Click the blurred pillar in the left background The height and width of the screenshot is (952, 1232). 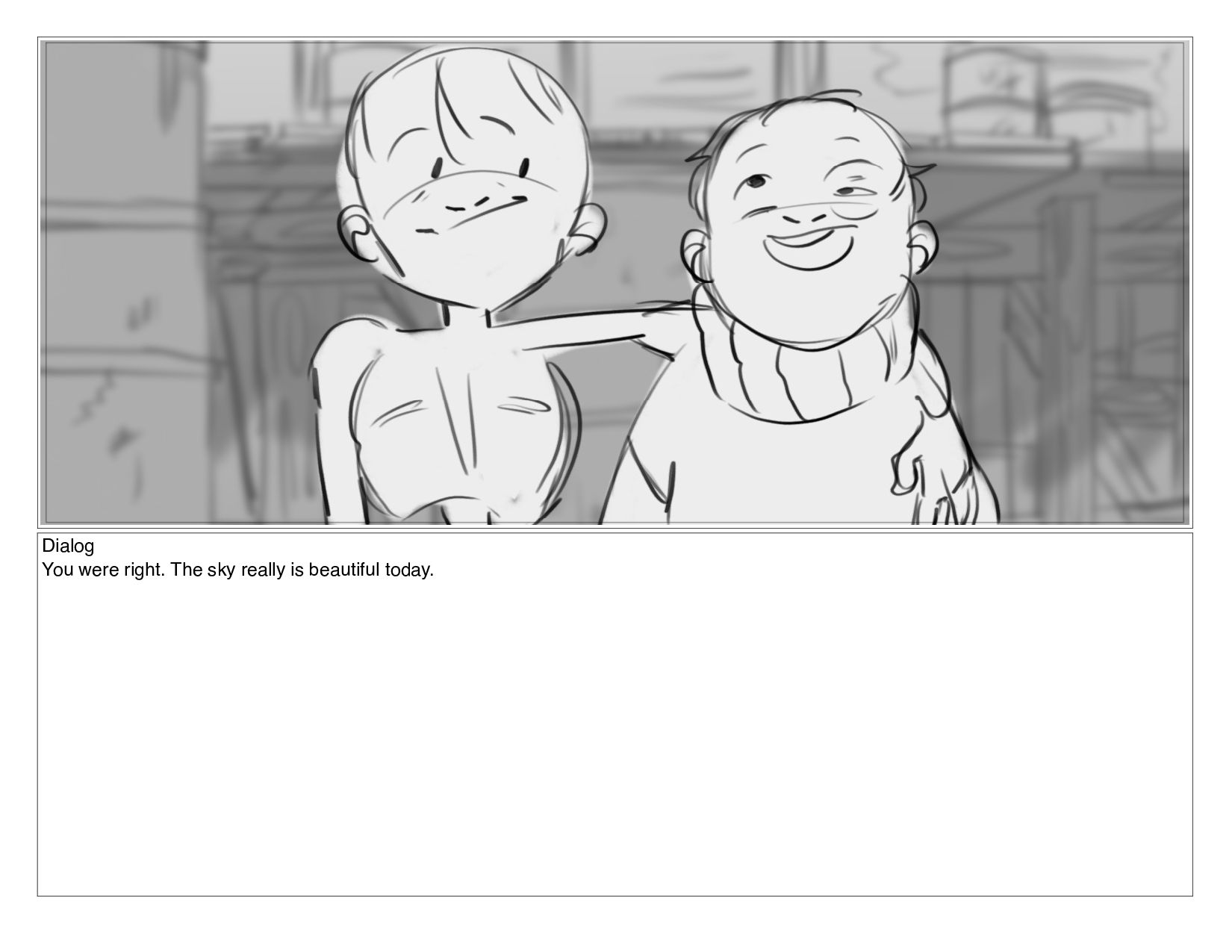[123, 282]
